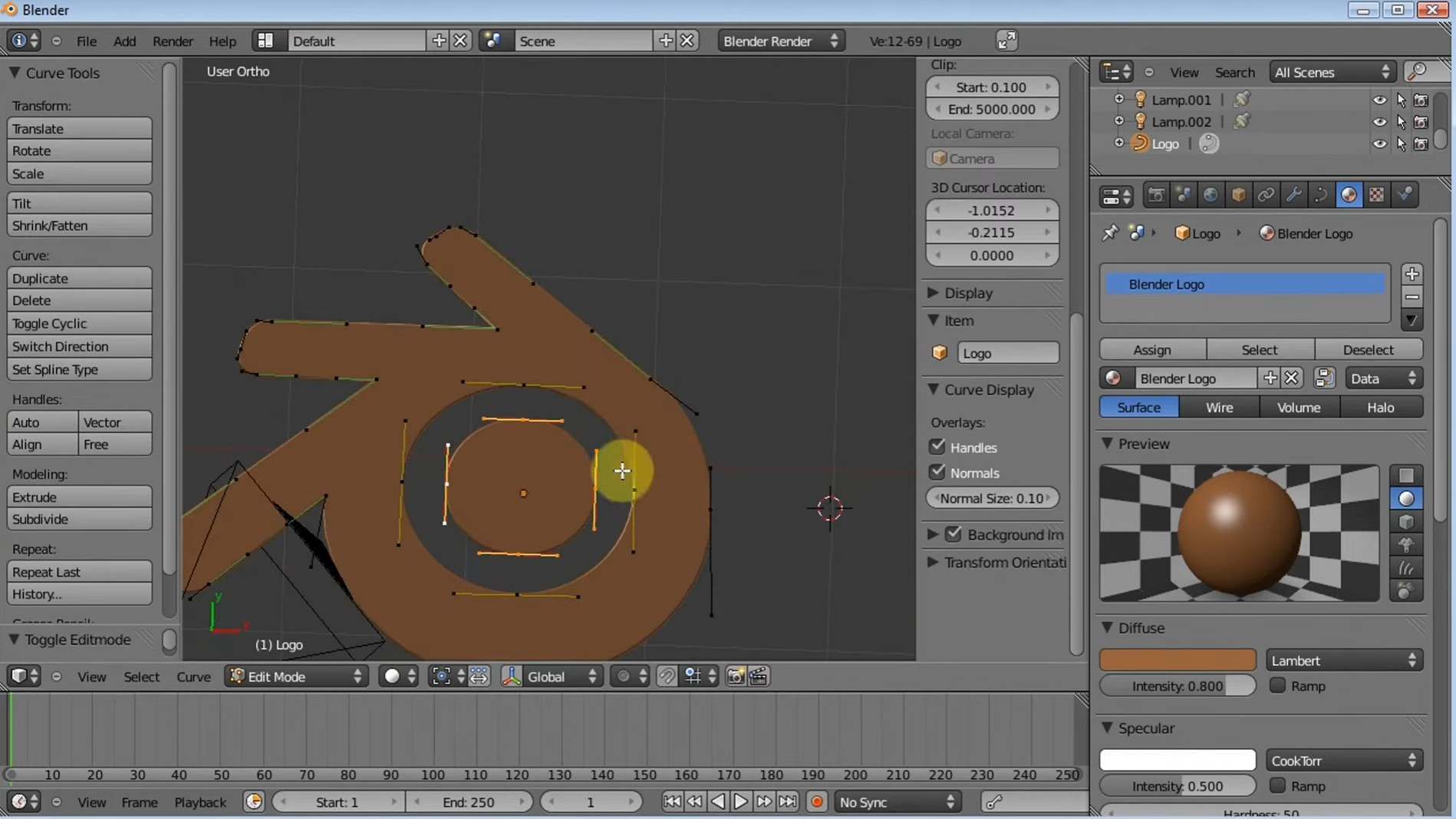Click the render animation clapper icon in viewport header
Viewport: 1456px width, 819px height.
(x=759, y=676)
